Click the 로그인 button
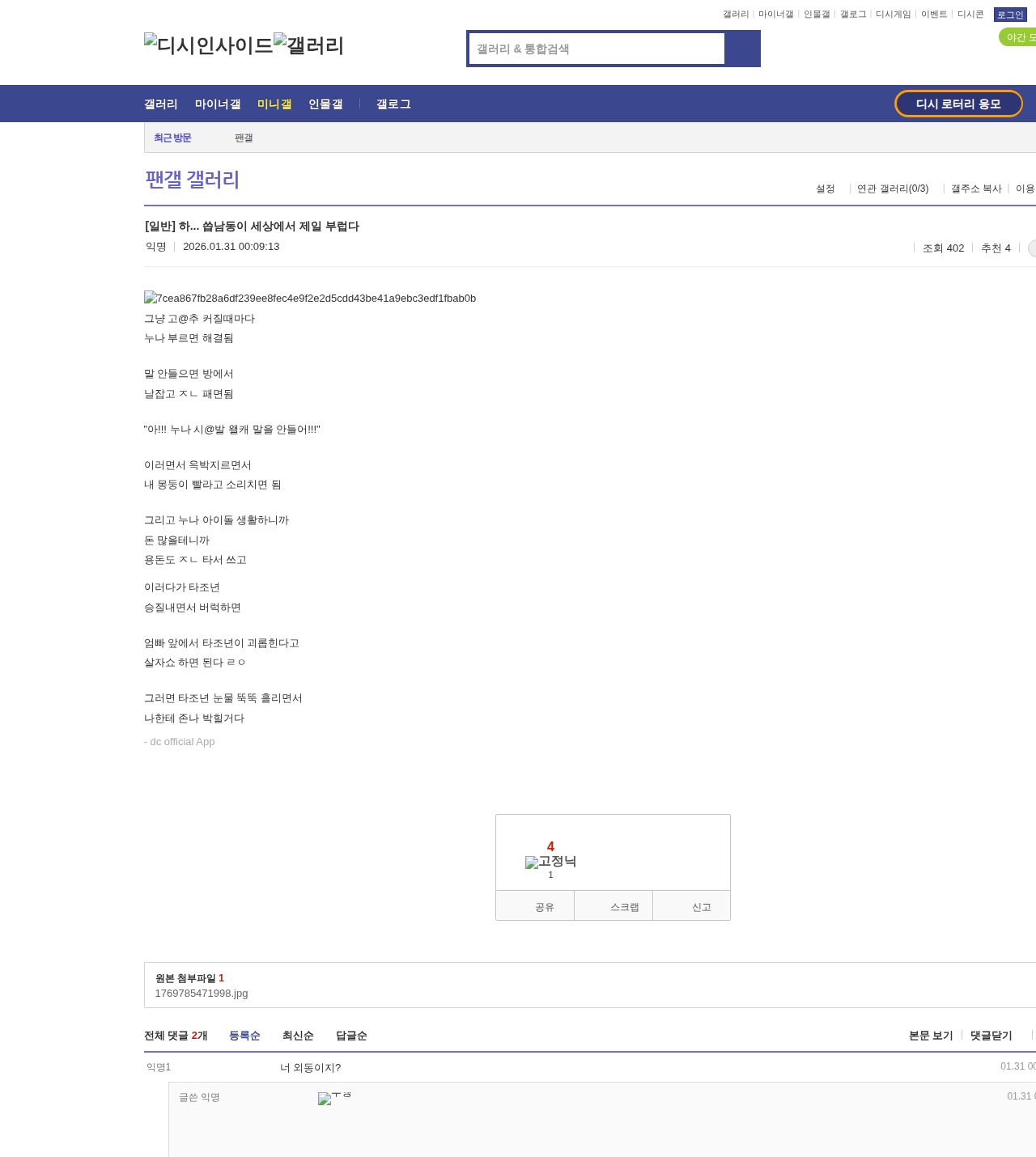This screenshot has width=1036, height=1157. coord(1010,15)
